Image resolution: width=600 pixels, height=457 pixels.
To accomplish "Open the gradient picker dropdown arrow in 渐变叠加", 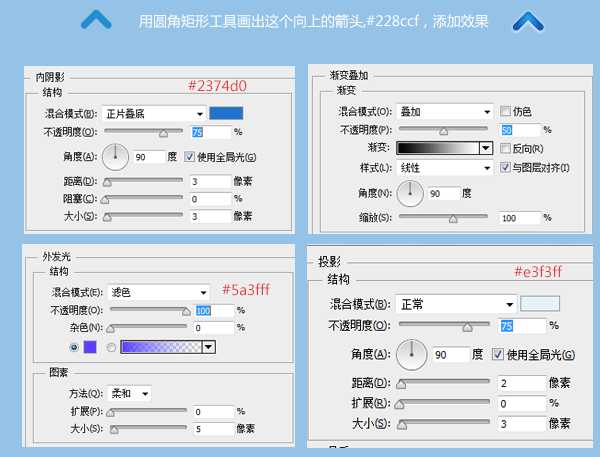I will (486, 148).
